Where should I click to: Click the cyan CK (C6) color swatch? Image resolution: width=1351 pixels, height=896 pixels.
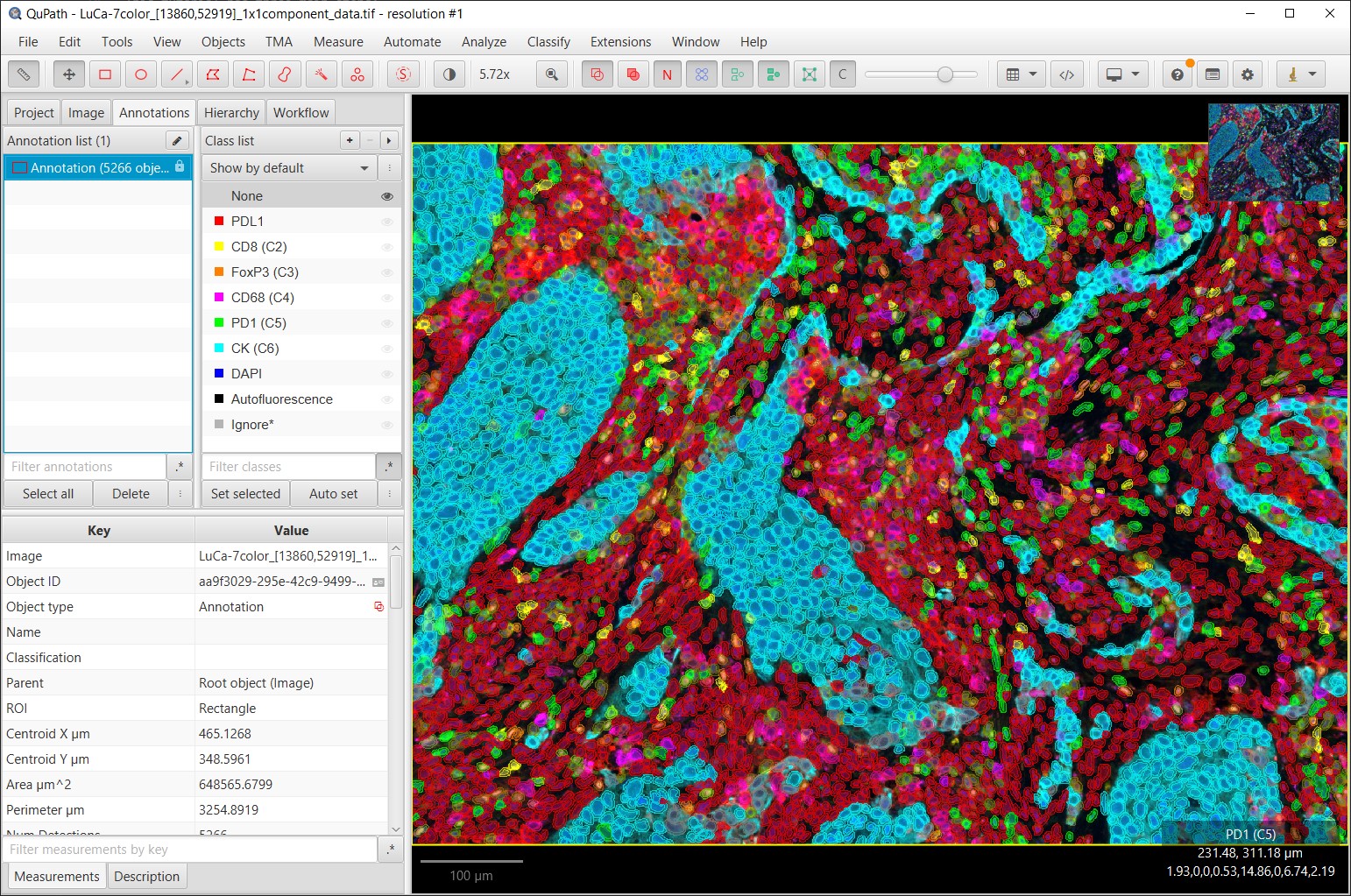[219, 349]
